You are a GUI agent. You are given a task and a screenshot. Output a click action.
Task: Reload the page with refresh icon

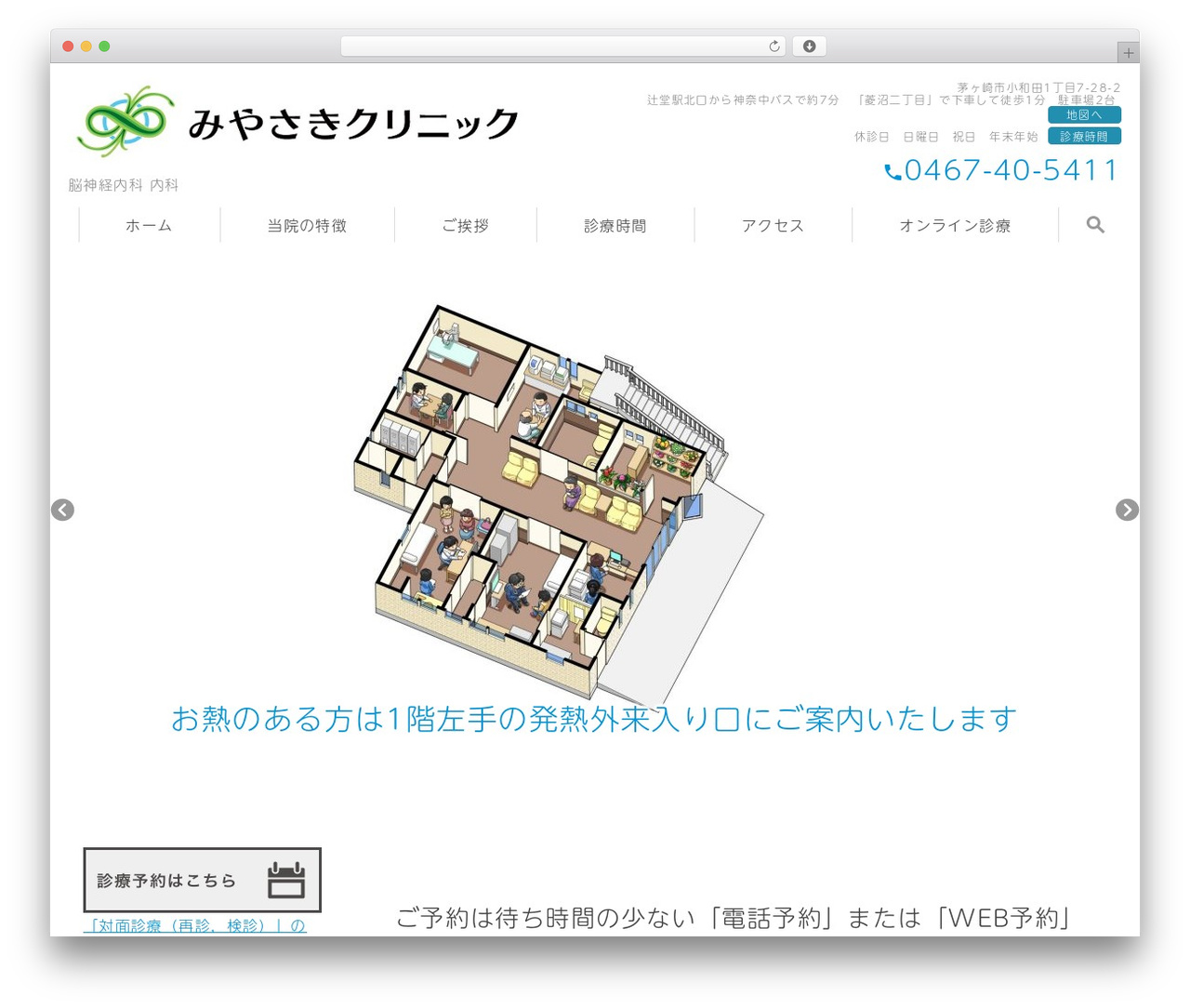point(774,46)
